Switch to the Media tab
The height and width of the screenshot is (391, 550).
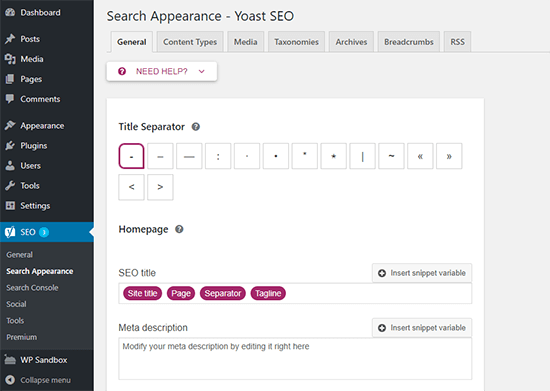point(246,42)
